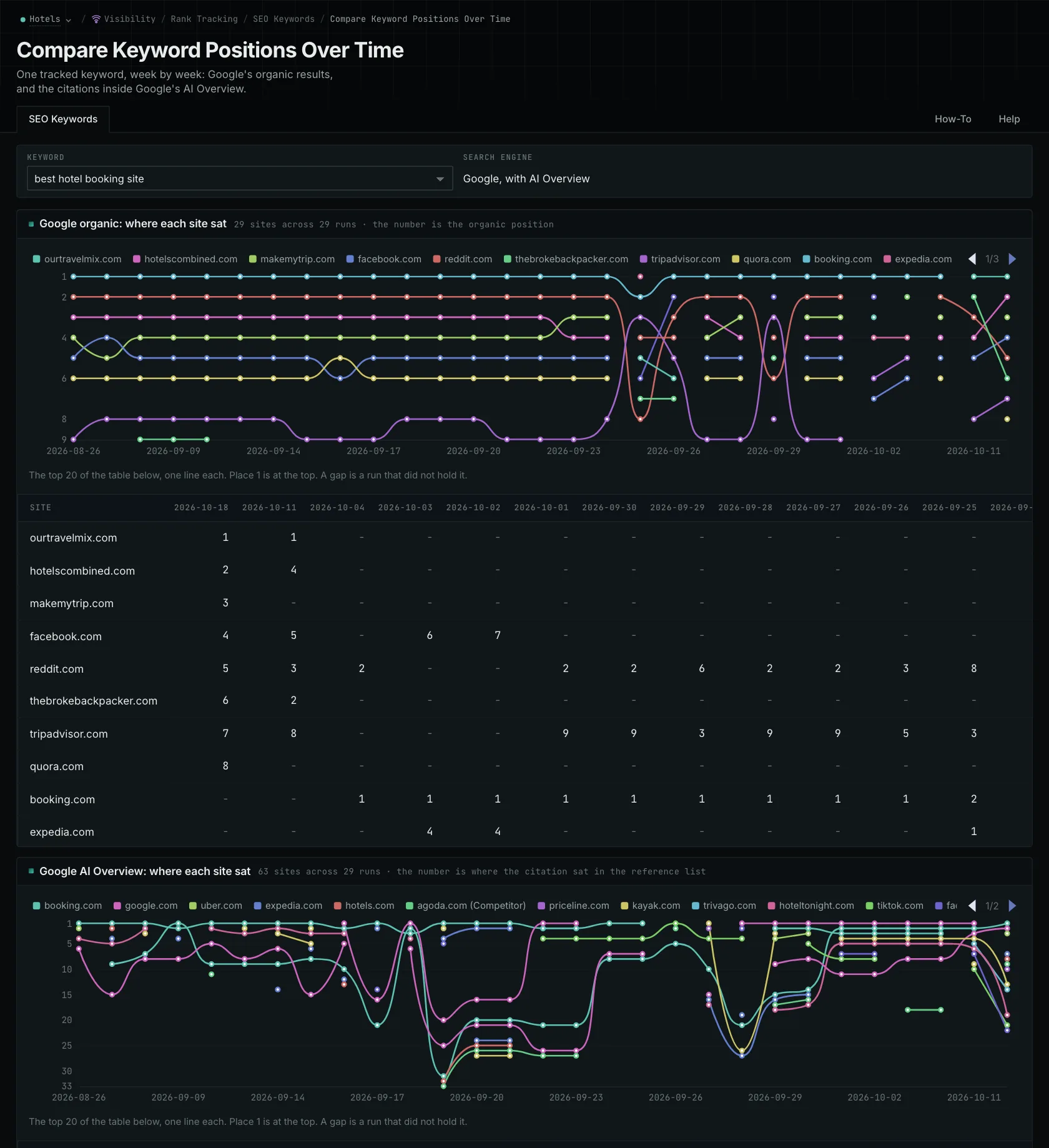
Task: Toggle thebrokebackpacker.com legend entry
Action: [x=566, y=259]
